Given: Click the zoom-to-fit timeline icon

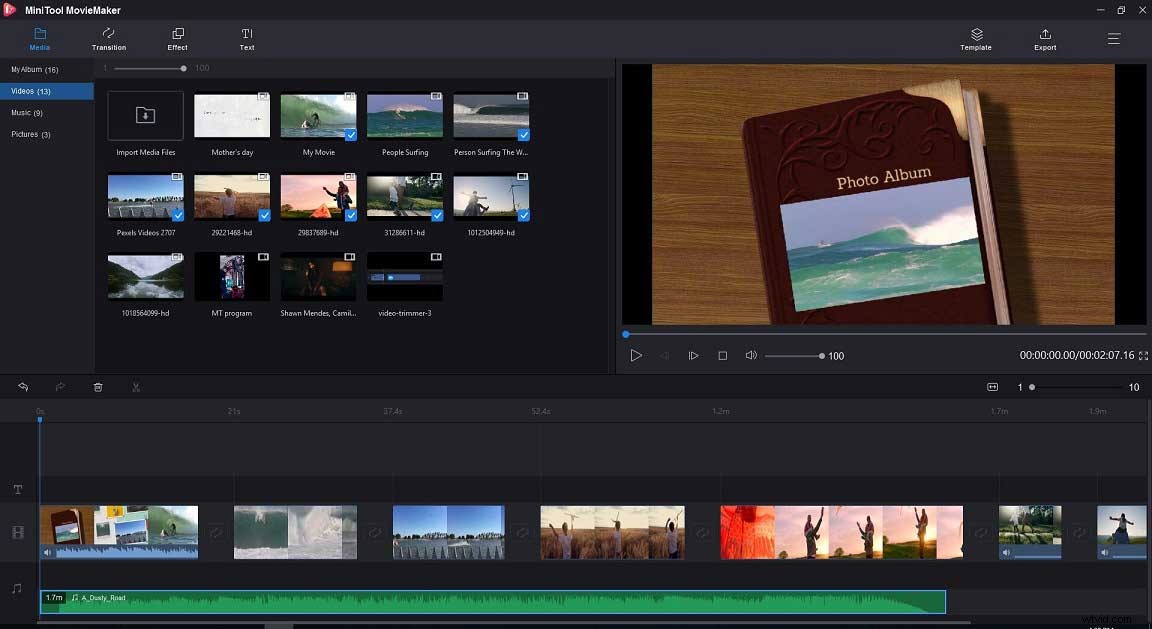Looking at the screenshot, I should pyautogui.click(x=993, y=387).
